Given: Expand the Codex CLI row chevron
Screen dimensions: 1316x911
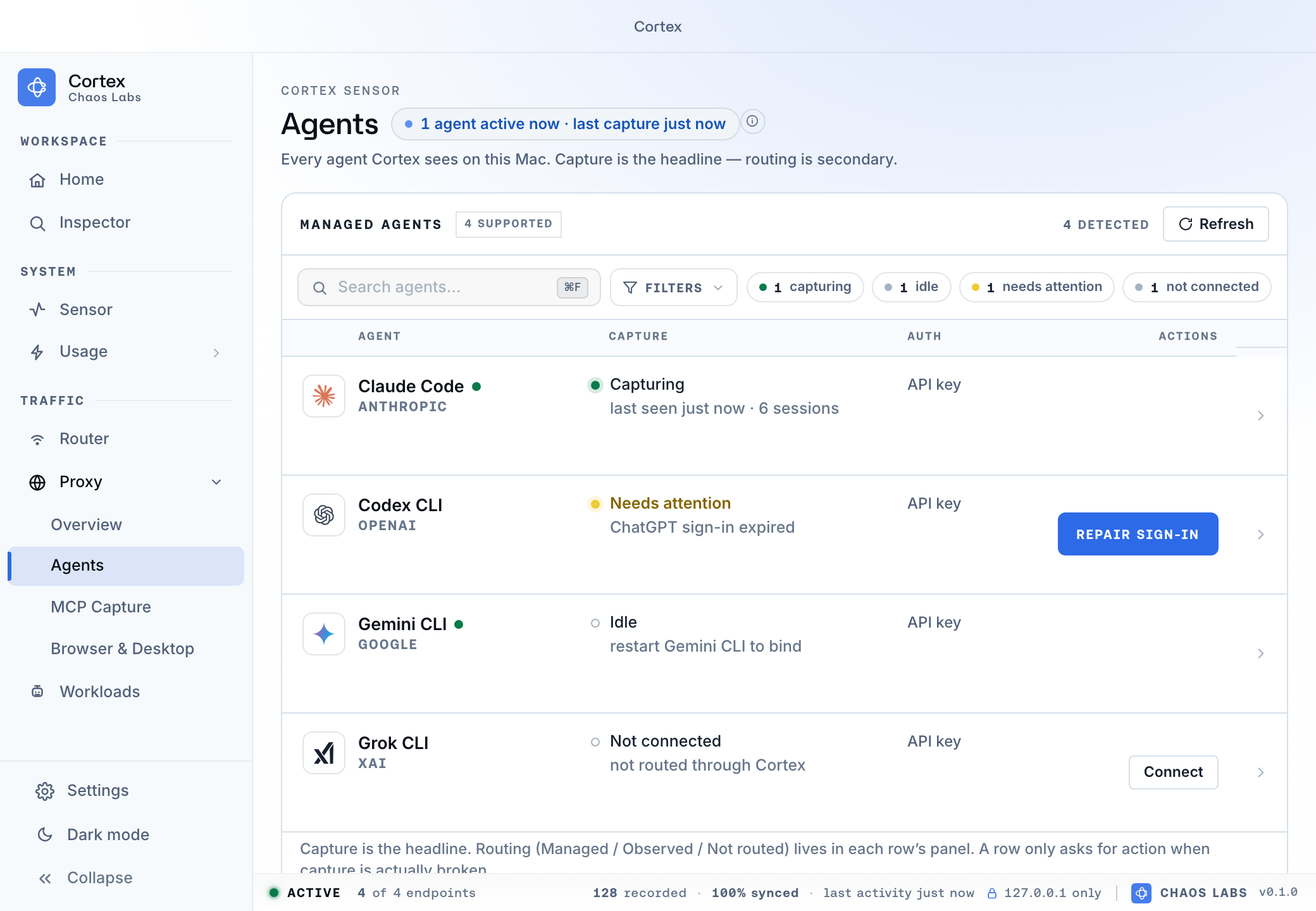Looking at the screenshot, I should tap(1261, 535).
